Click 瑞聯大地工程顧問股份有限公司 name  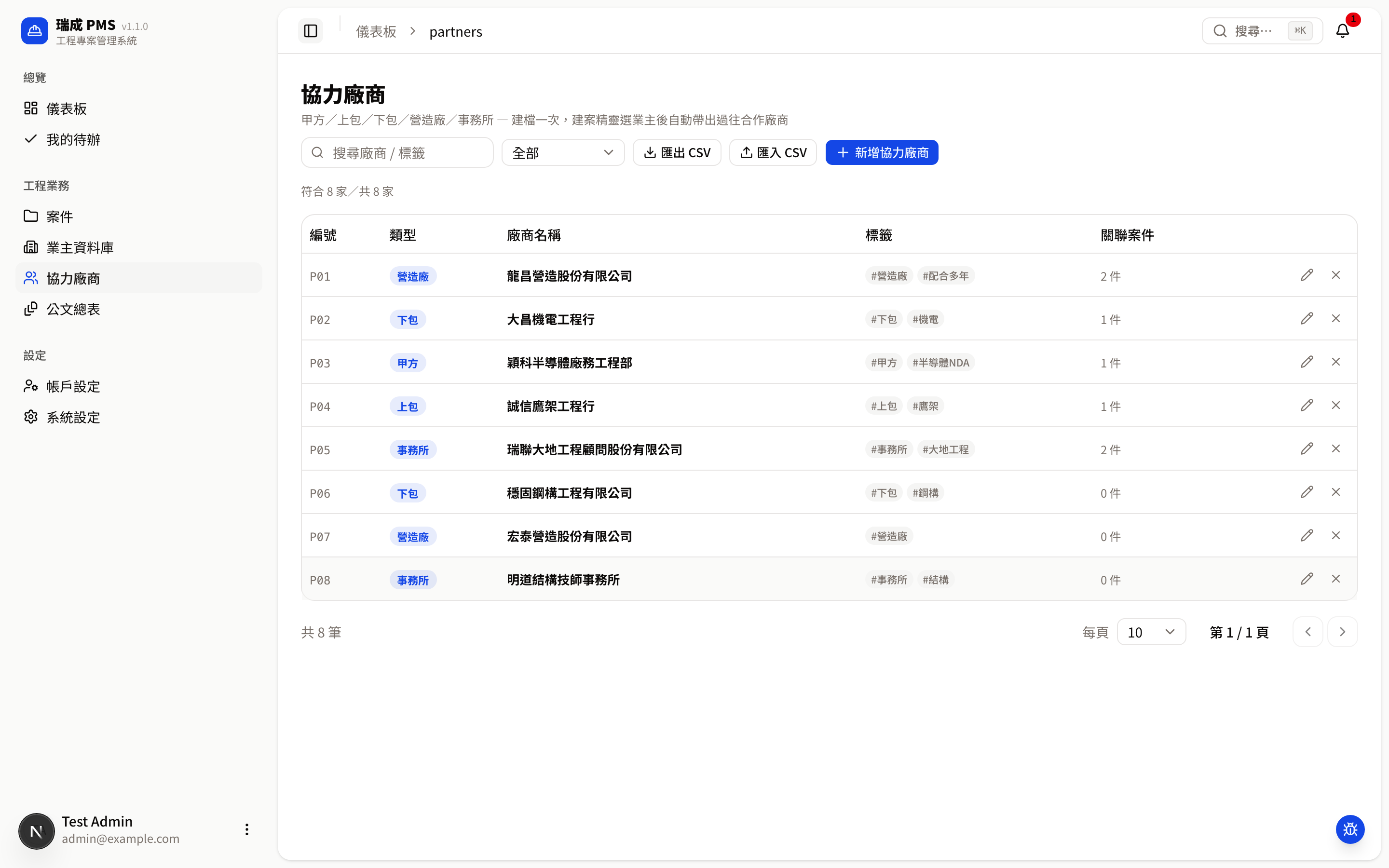(595, 449)
